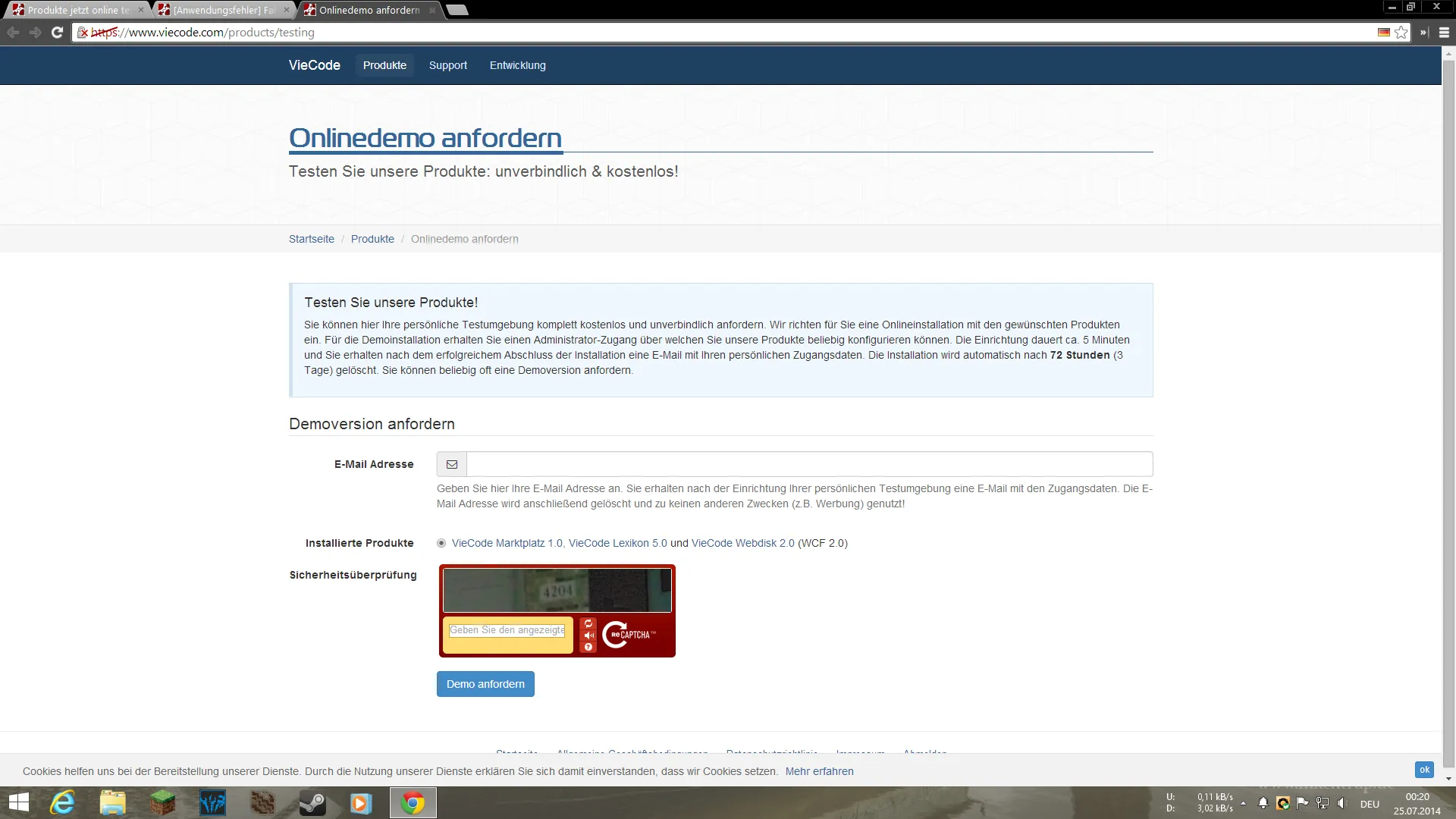Image resolution: width=1456 pixels, height=819 pixels.
Task: Go forward using browser forward arrow
Action: (x=35, y=33)
